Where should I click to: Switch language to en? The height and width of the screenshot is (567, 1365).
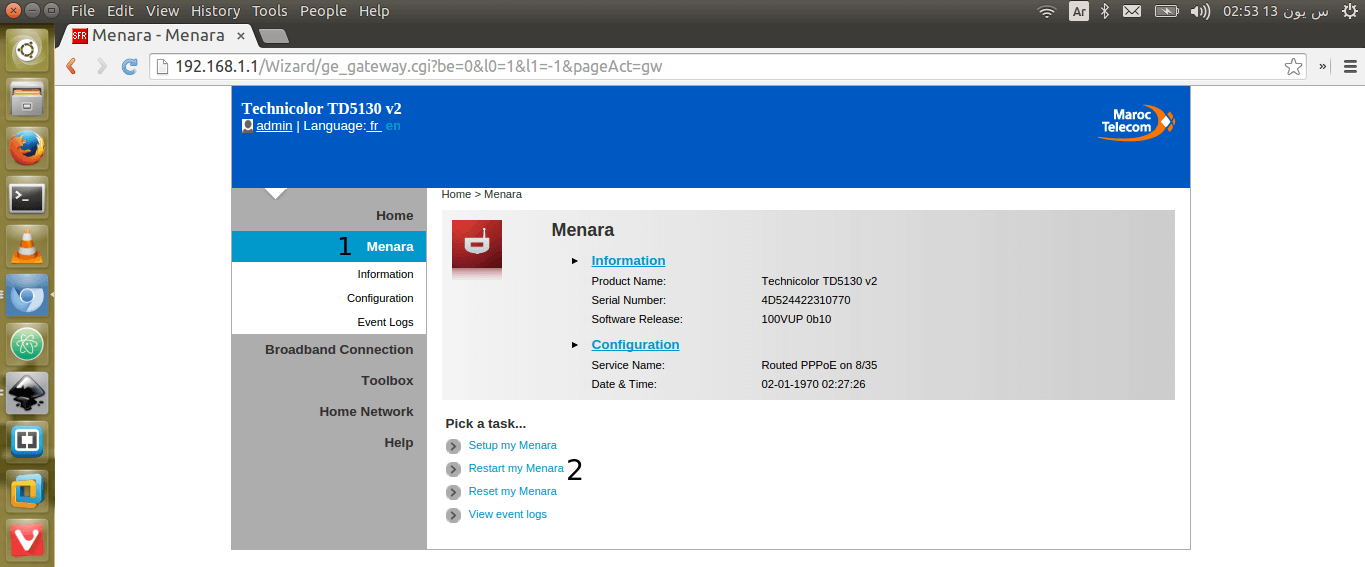(393, 126)
